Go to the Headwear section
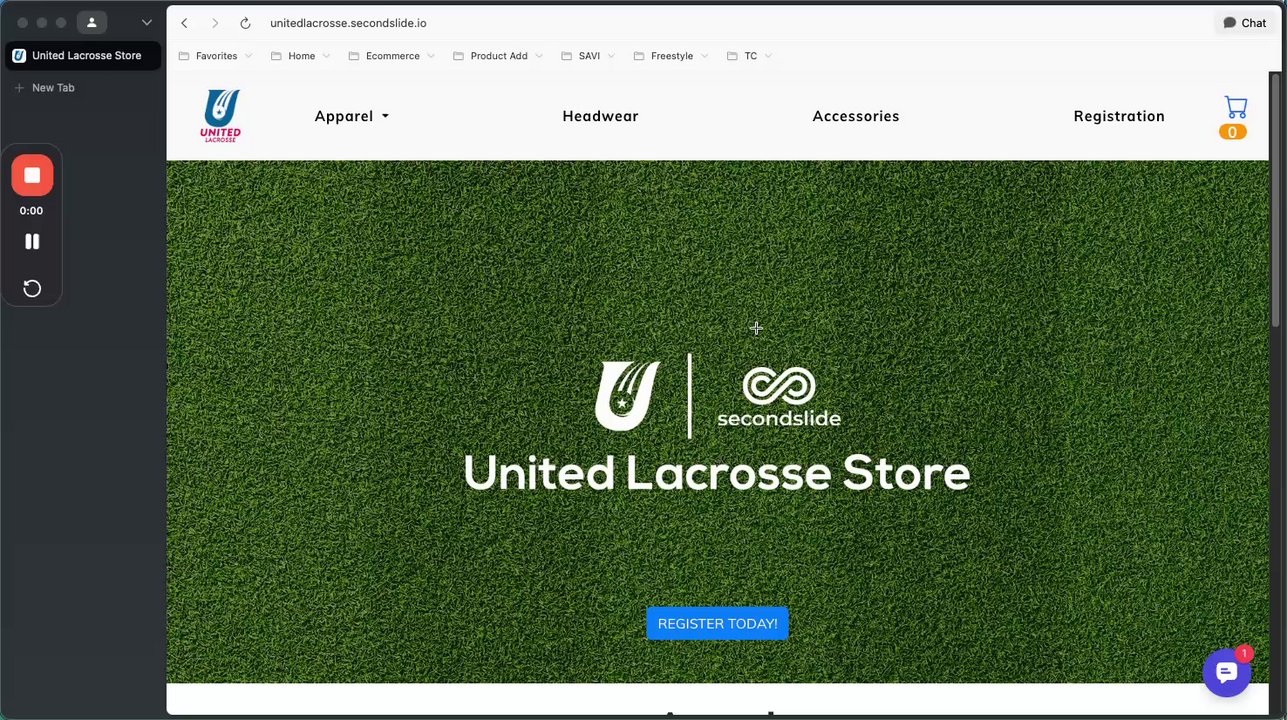The image size is (1287, 720). pyautogui.click(x=600, y=116)
